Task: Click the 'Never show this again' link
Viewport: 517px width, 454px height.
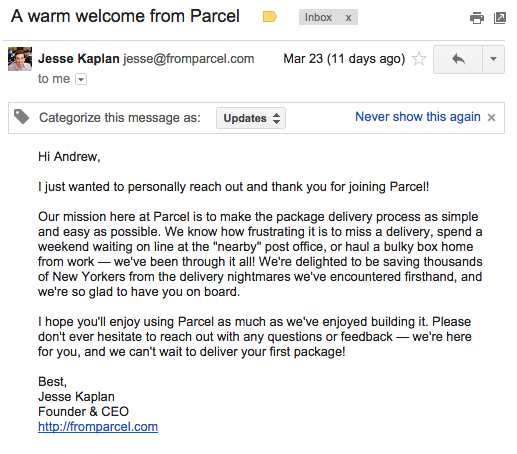Action: coord(418,117)
